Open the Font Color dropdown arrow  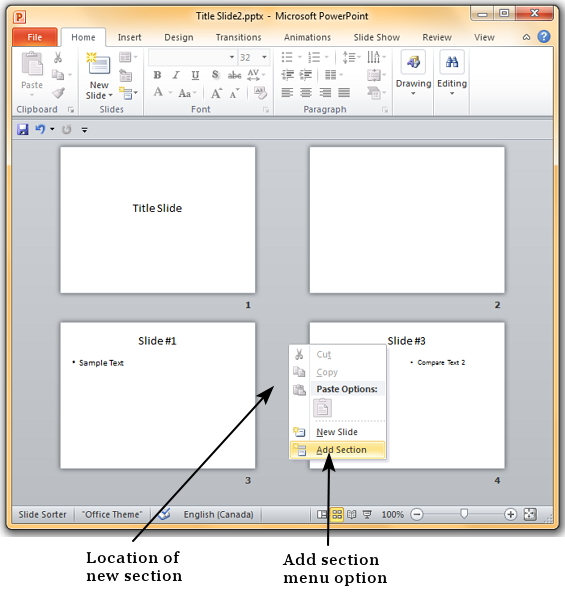(170, 93)
